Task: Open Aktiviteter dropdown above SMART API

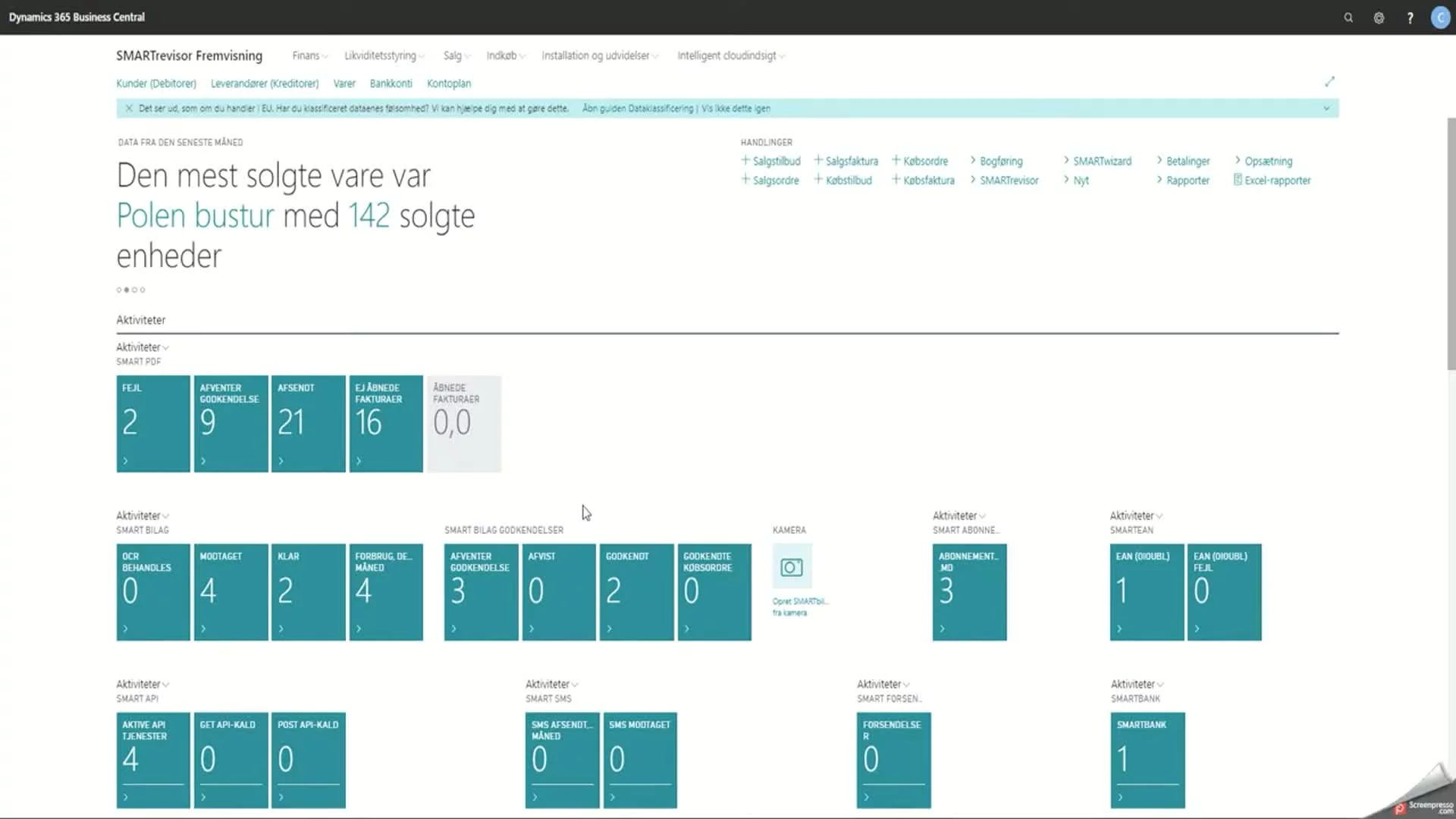Action: [x=142, y=684]
